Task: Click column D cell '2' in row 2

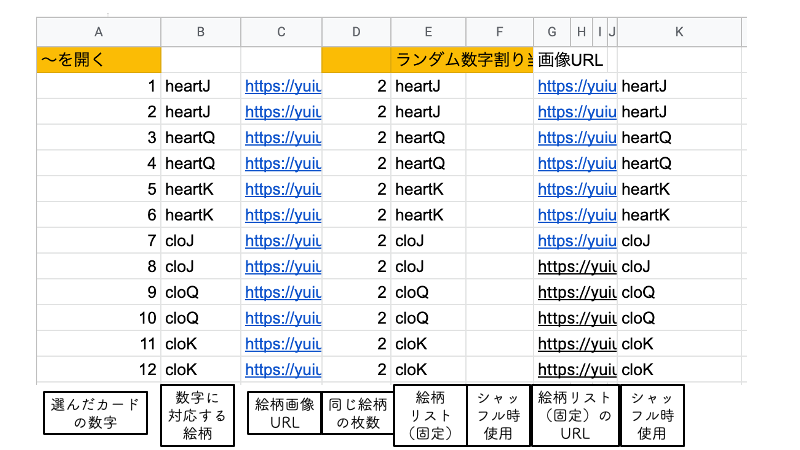Action: 356,112
